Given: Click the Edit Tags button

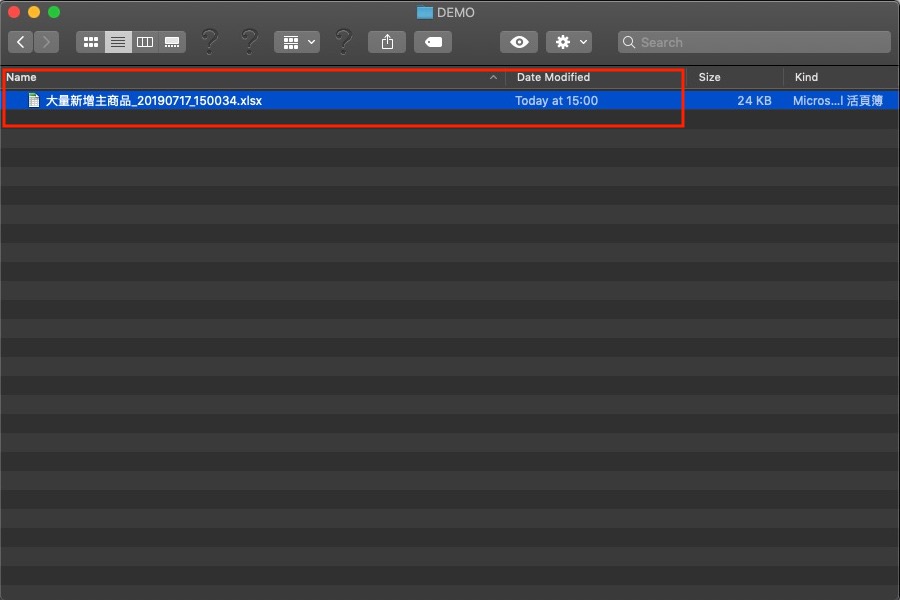Looking at the screenshot, I should [x=433, y=42].
